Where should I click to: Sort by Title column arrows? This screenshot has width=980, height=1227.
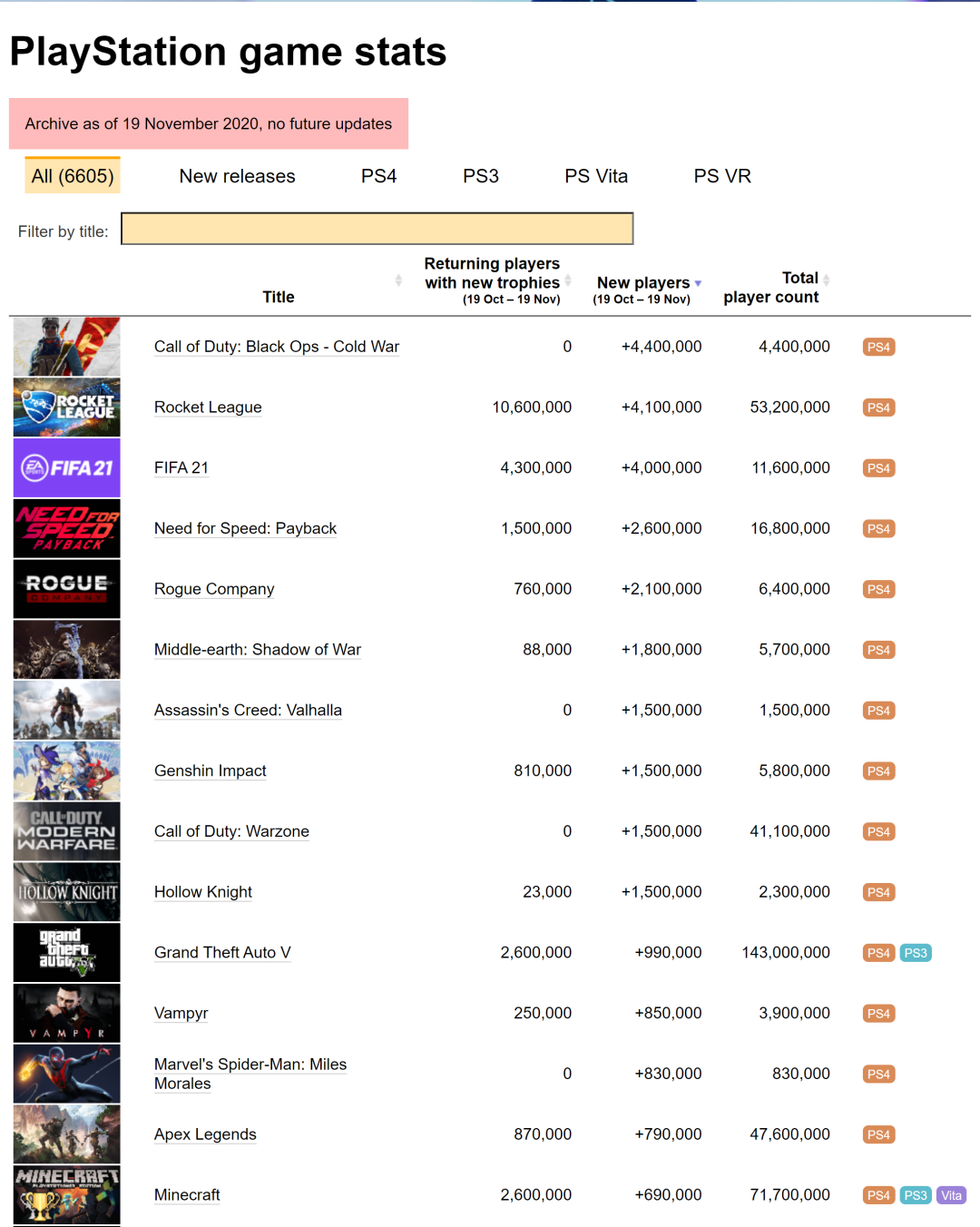pos(398,280)
